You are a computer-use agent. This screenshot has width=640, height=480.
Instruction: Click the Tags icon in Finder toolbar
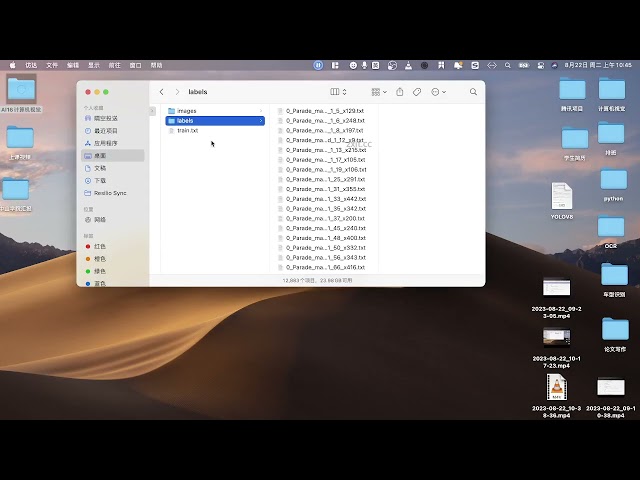(417, 92)
